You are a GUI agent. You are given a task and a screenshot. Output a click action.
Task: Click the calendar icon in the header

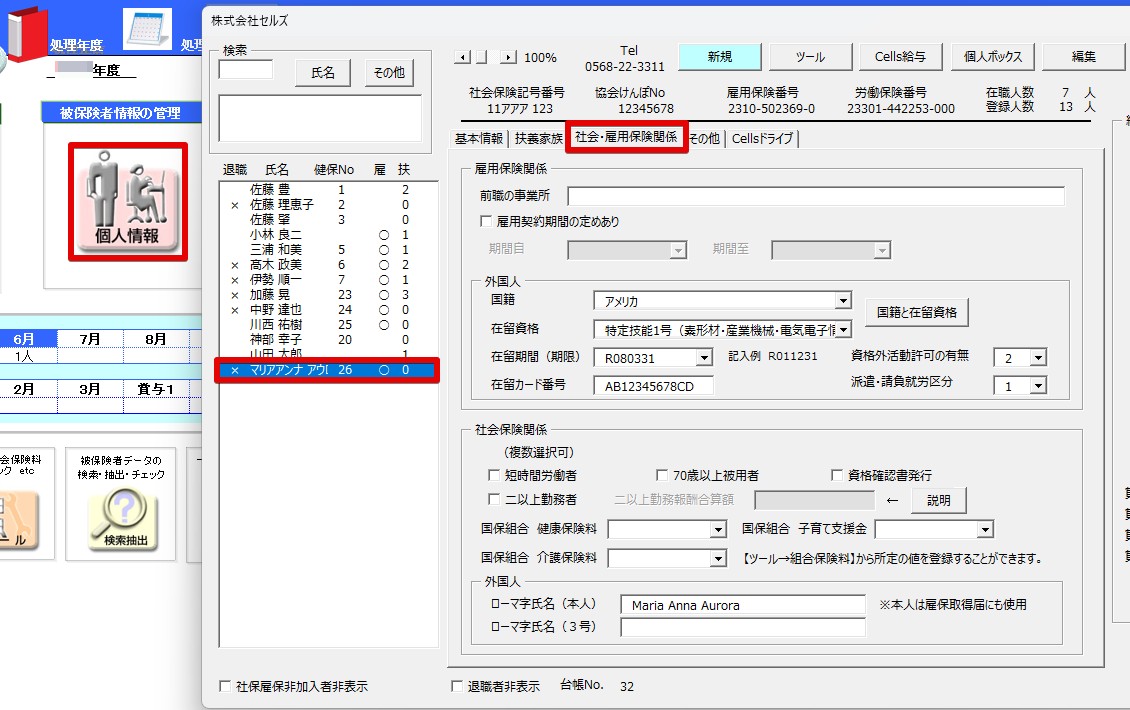pos(148,29)
